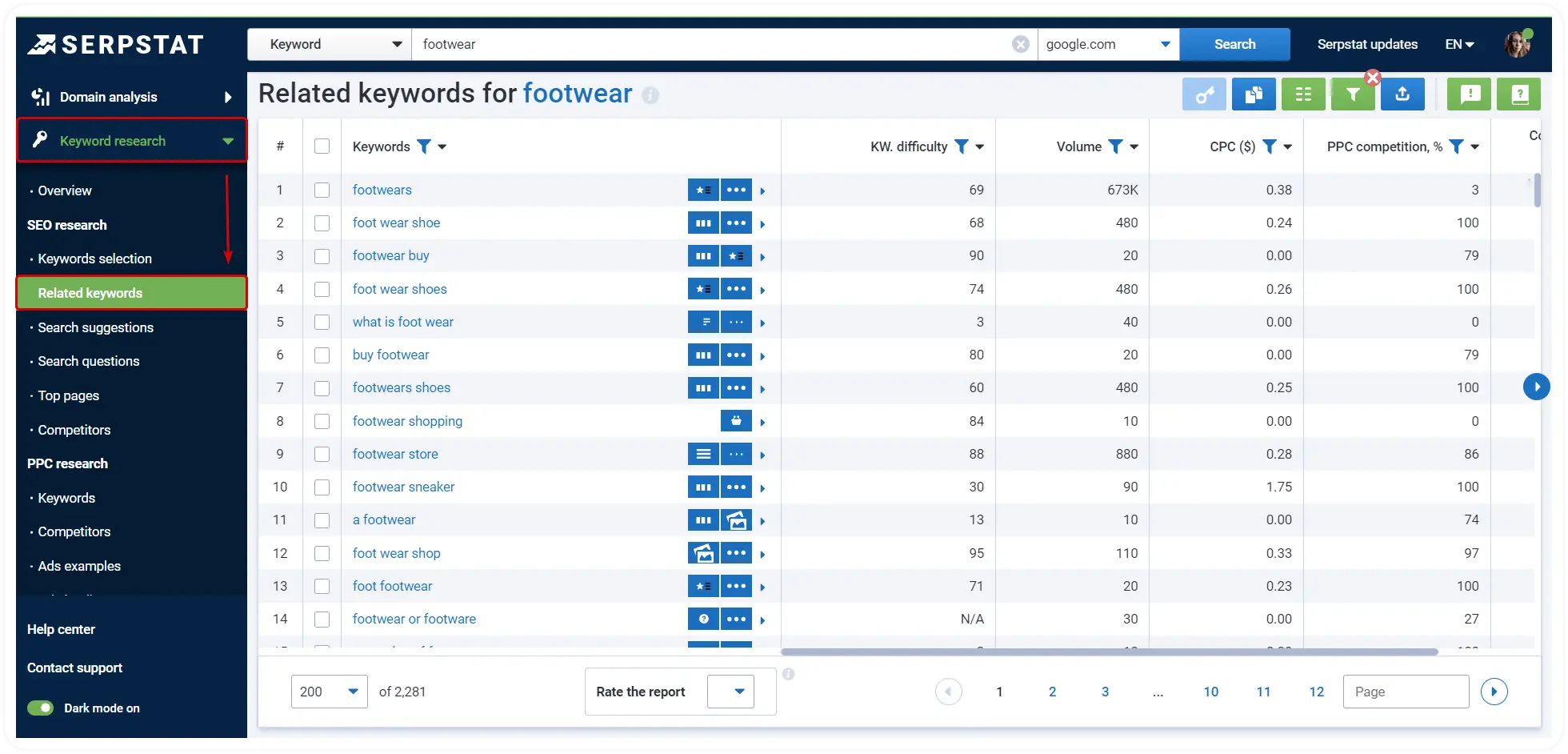
Task: Click the horizontal table scrollbar
Action: point(1109,652)
